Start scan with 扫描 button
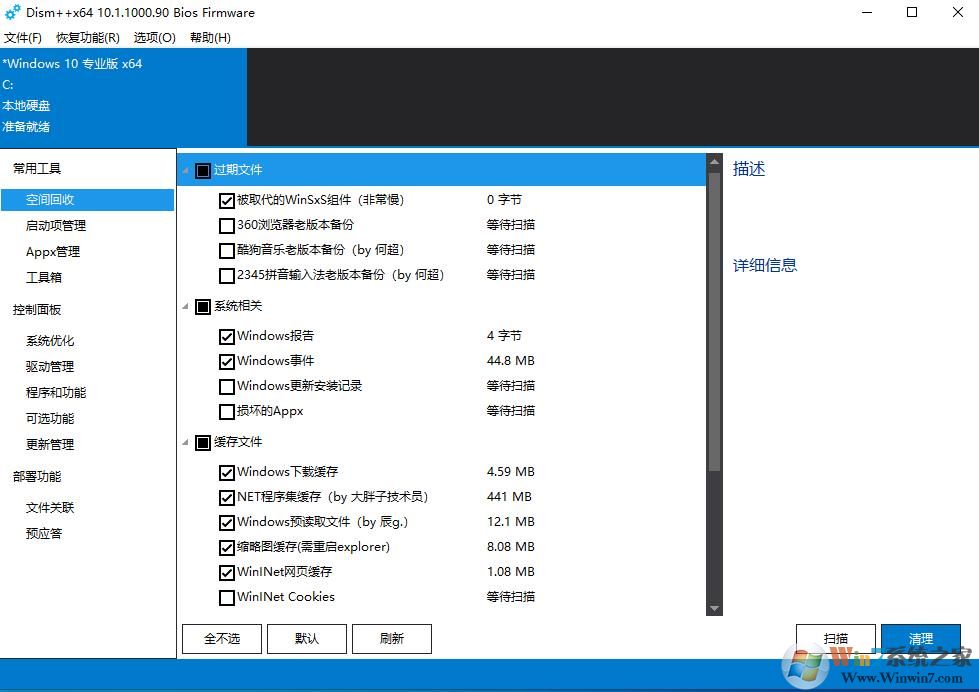 835,638
